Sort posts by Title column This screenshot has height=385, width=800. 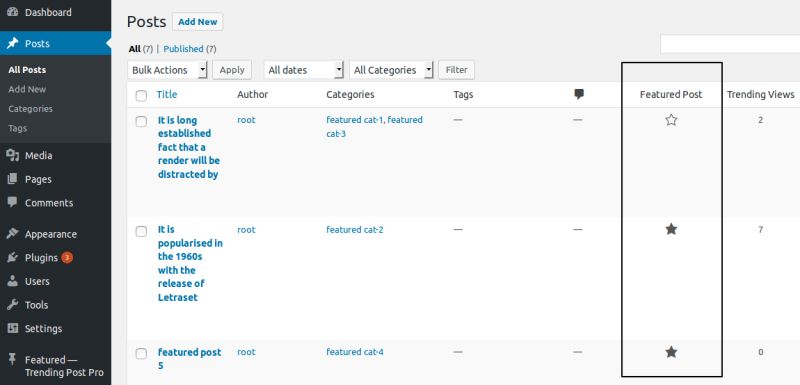coord(167,94)
